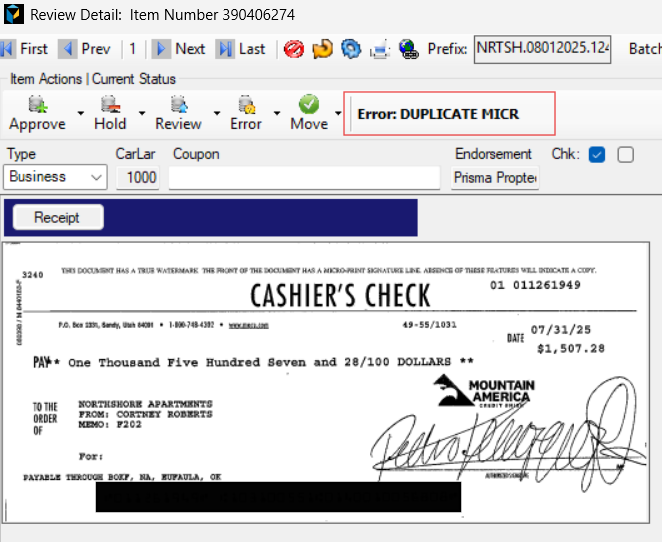Open the Approve dropdown arrow
This screenshot has height=542, width=662.
tap(81, 113)
